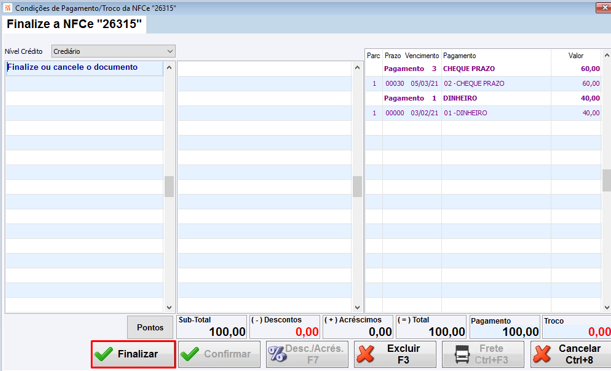Click the 00000 prazo cell

(x=395, y=113)
